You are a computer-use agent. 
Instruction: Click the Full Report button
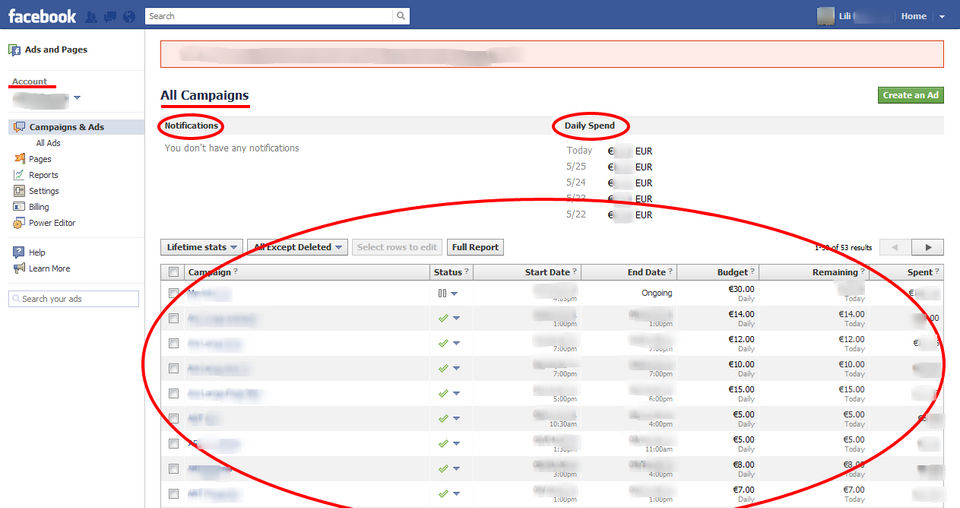tap(475, 247)
